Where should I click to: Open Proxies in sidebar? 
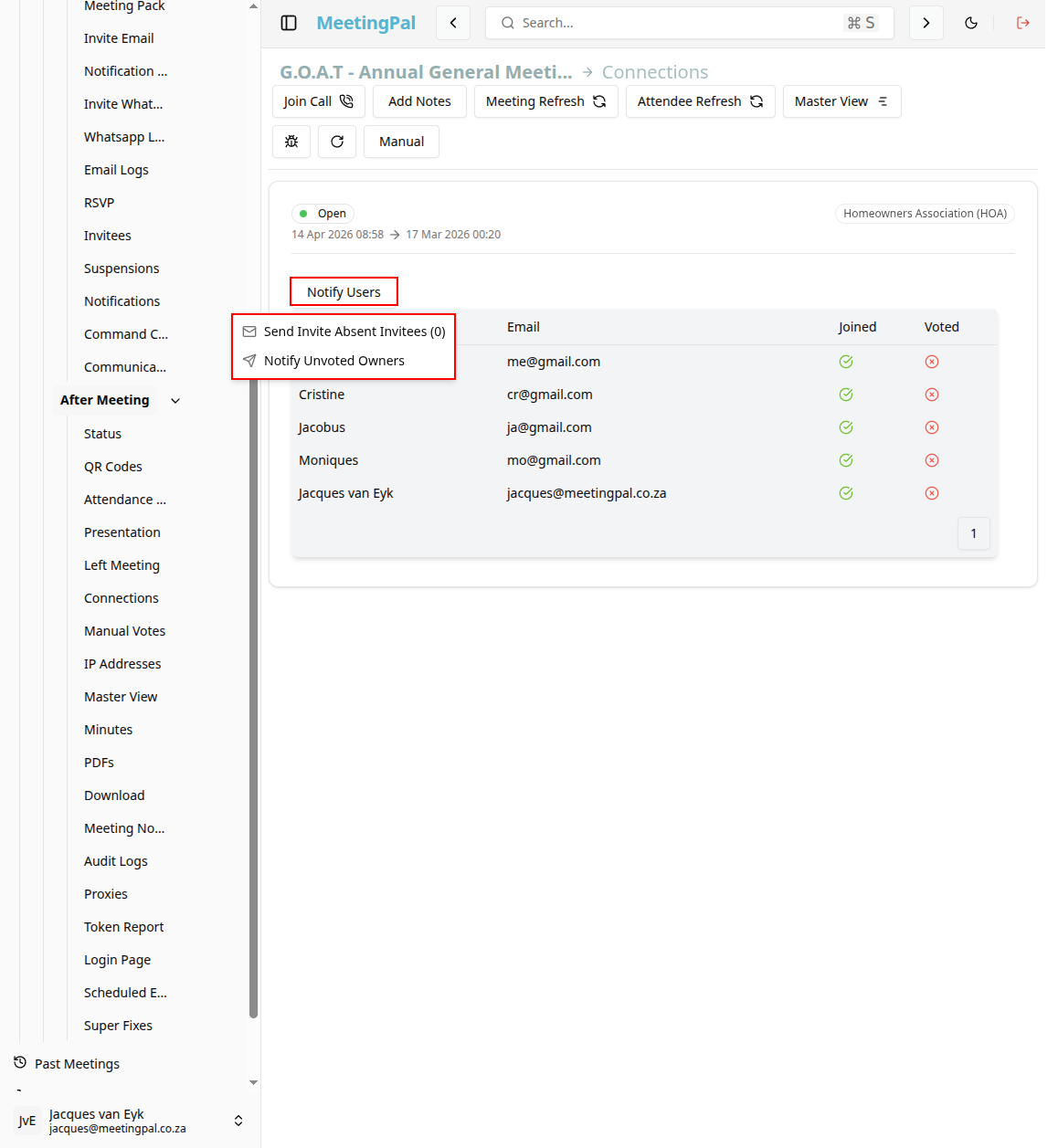click(x=106, y=894)
